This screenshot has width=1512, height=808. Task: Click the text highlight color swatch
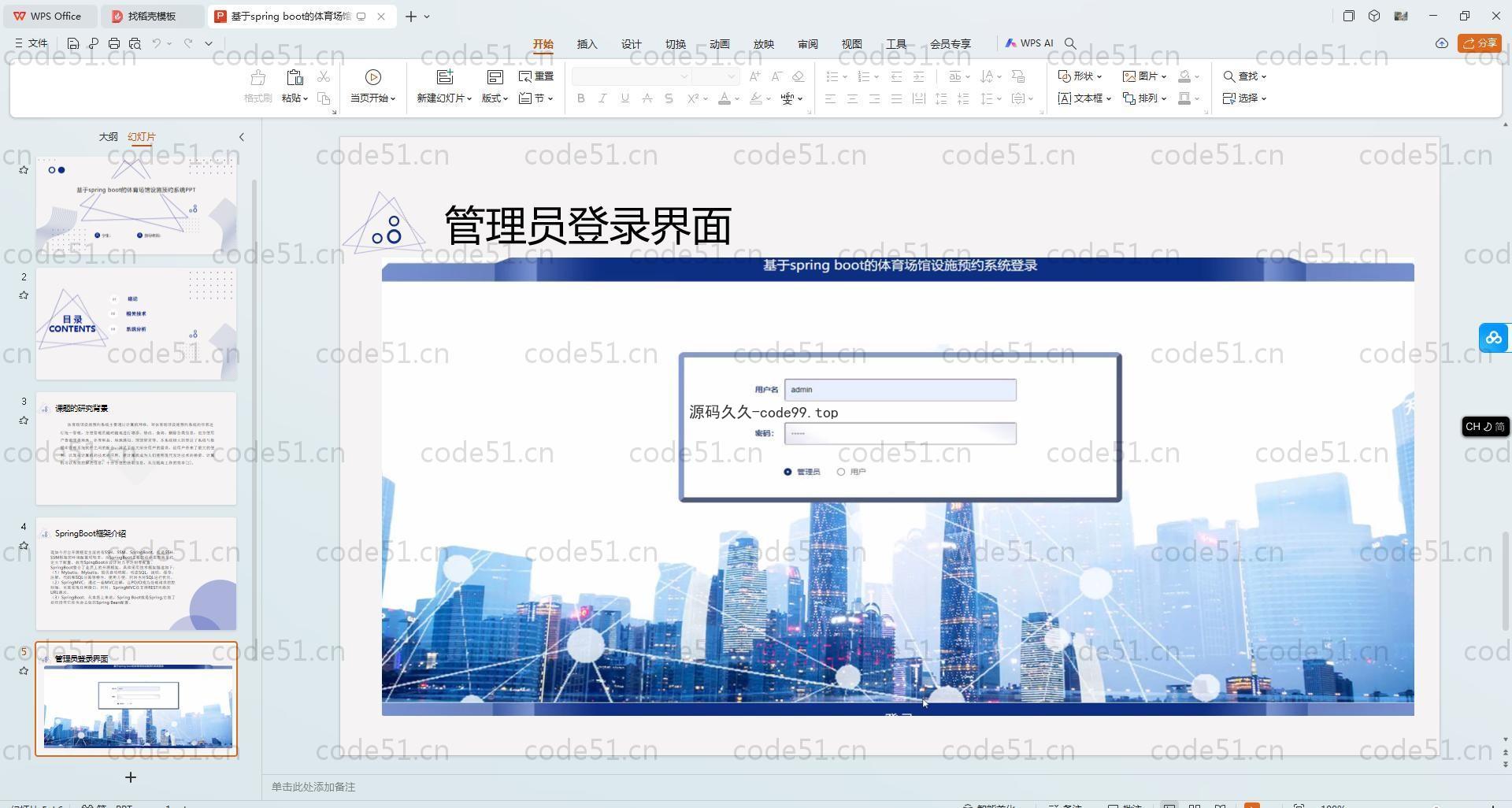756,98
